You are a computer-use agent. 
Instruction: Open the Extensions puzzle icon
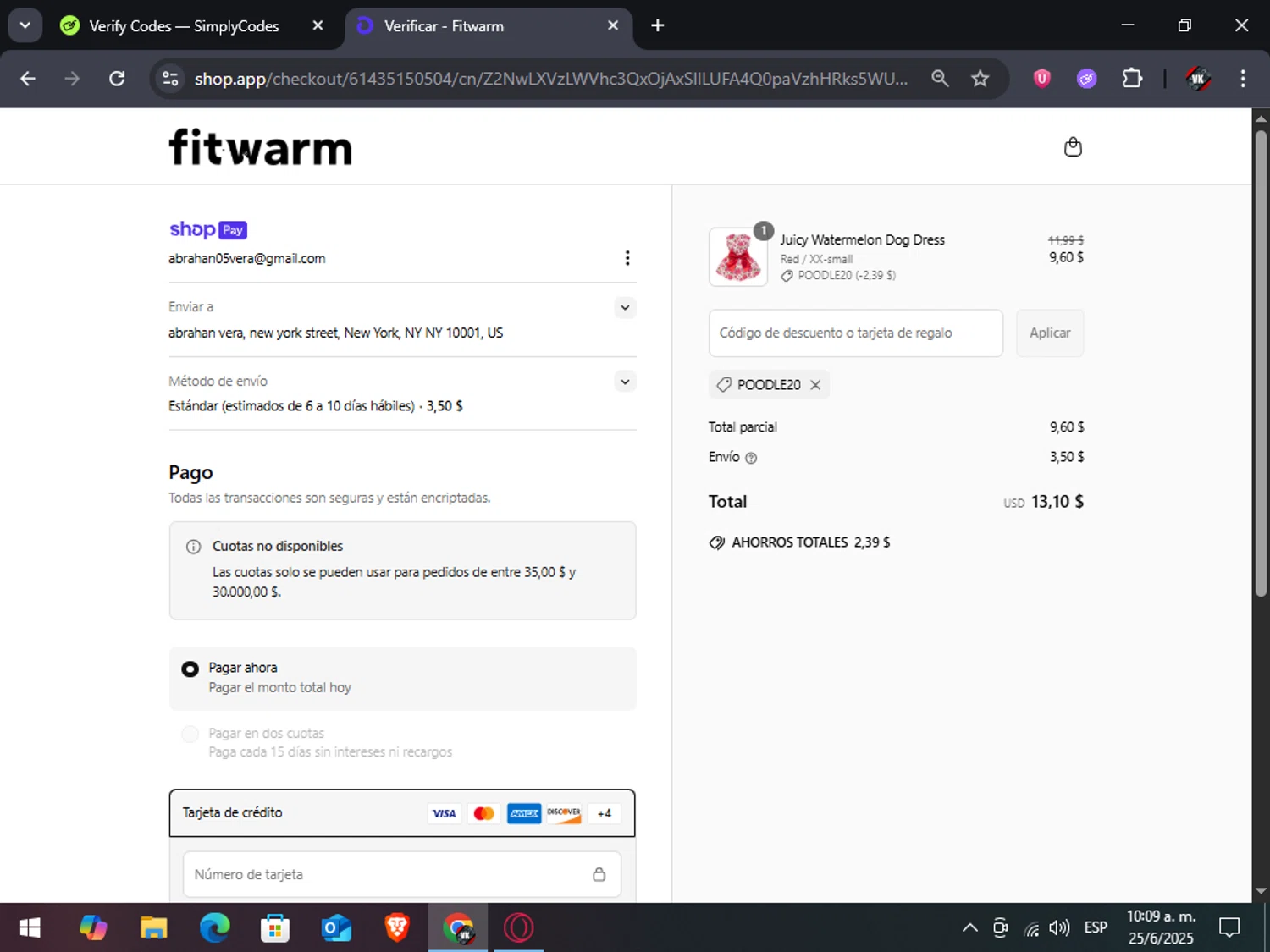(1132, 79)
